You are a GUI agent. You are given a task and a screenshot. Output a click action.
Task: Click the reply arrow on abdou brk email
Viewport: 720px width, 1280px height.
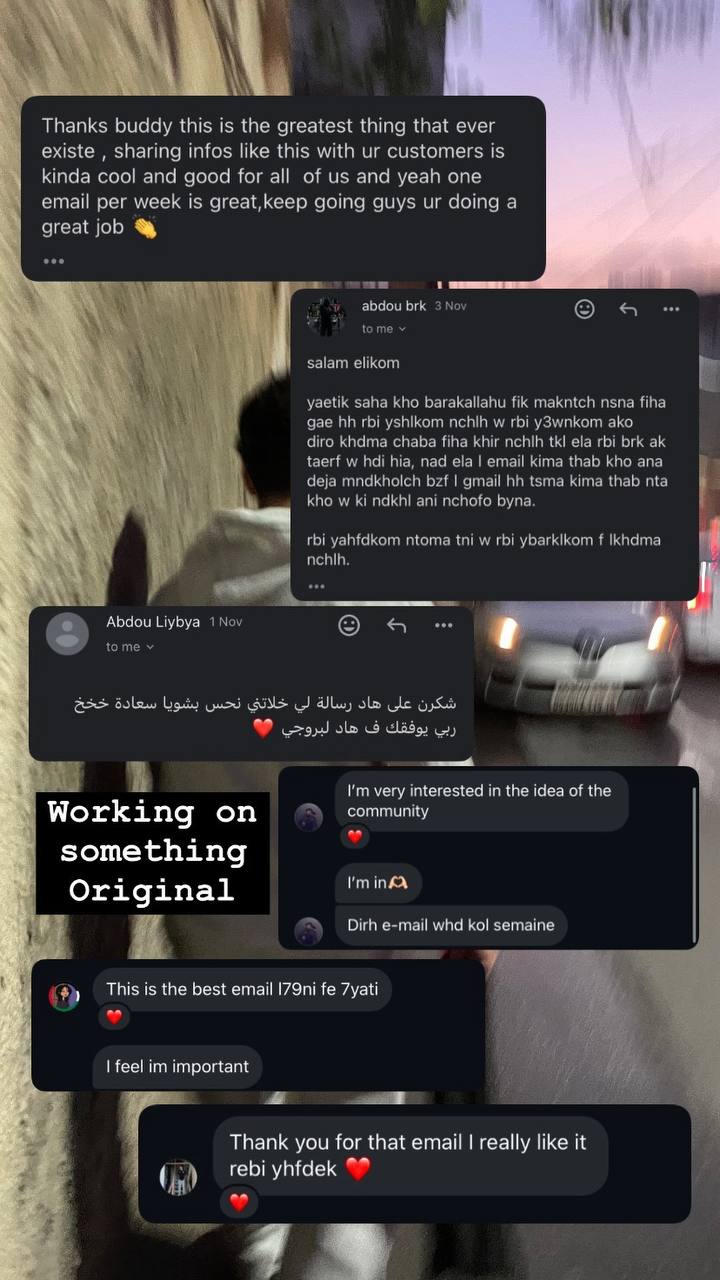pyautogui.click(x=628, y=309)
